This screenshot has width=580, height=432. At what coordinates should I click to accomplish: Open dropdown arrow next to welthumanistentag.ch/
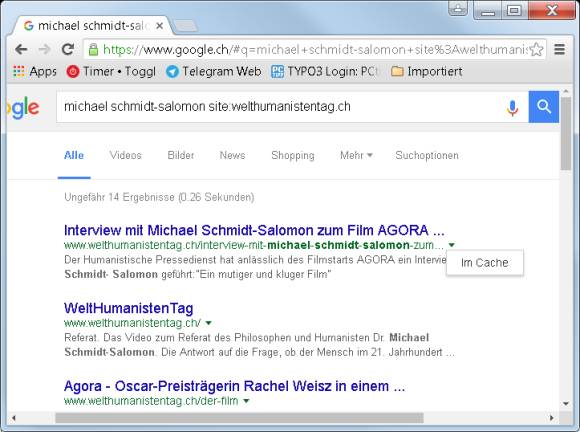tap(209, 323)
